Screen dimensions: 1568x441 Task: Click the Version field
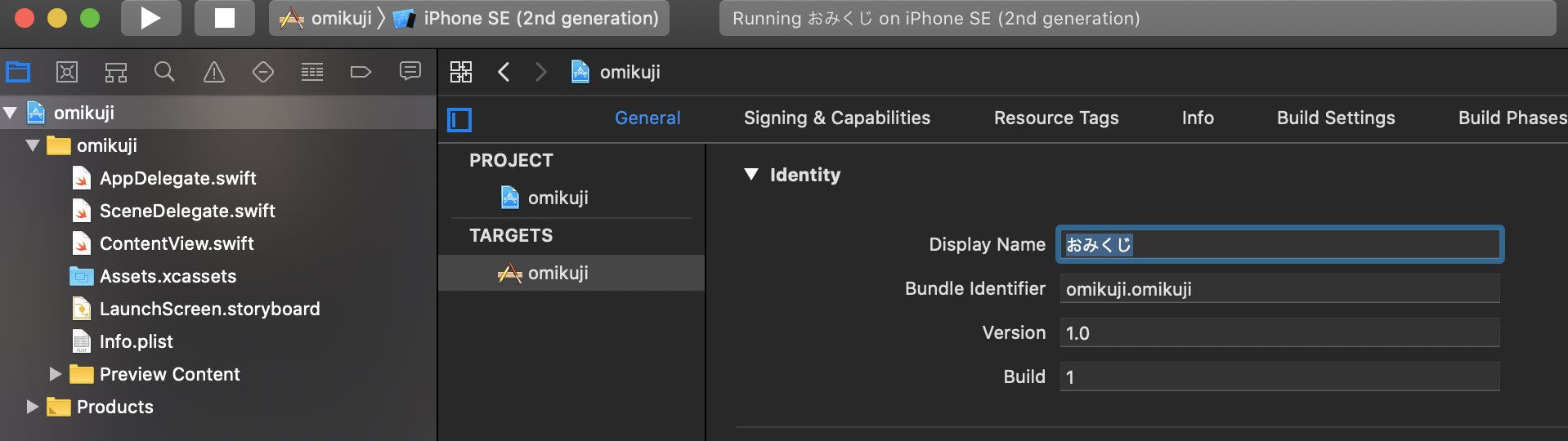(x=1280, y=333)
